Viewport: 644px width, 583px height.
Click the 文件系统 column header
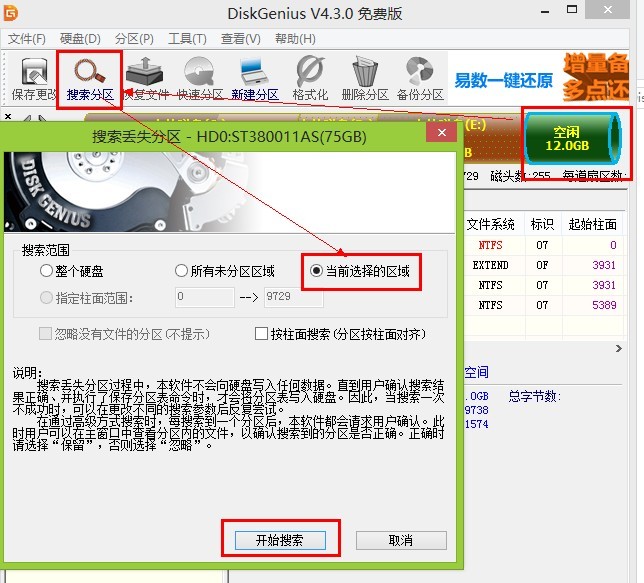click(490, 224)
